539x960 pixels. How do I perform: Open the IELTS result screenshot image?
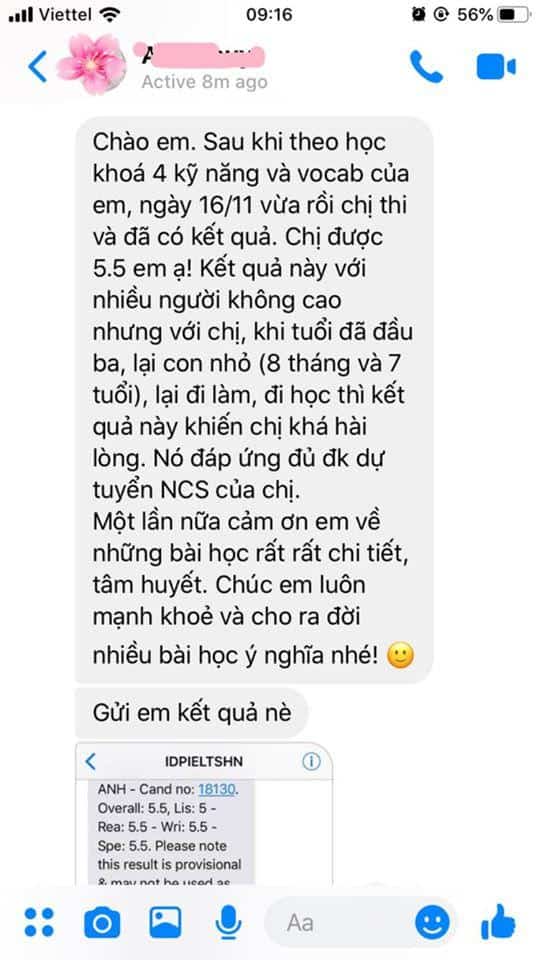[x=204, y=814]
